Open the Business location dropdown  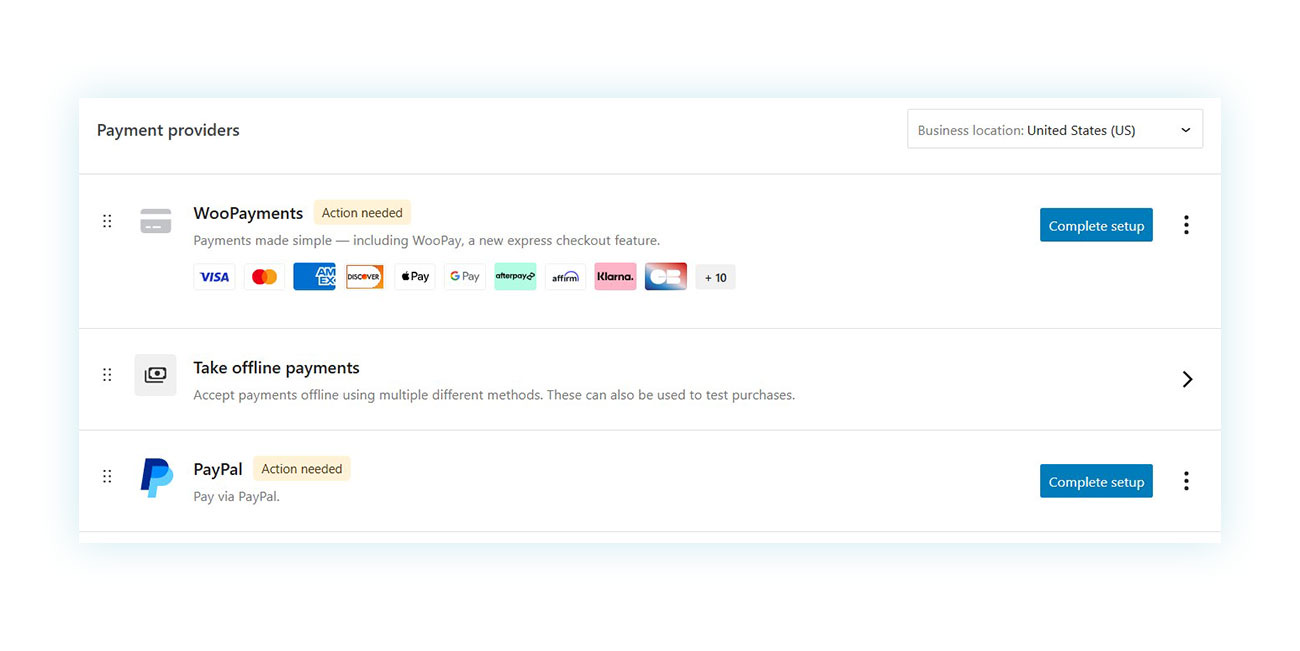[1055, 130]
